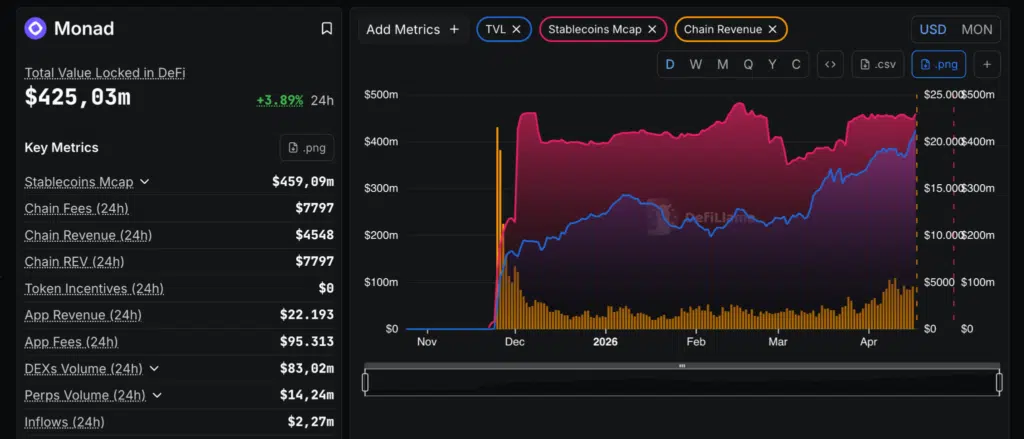This screenshot has height=439, width=1024.
Task: Click the plus button beside chart .png
Action: (x=986, y=65)
